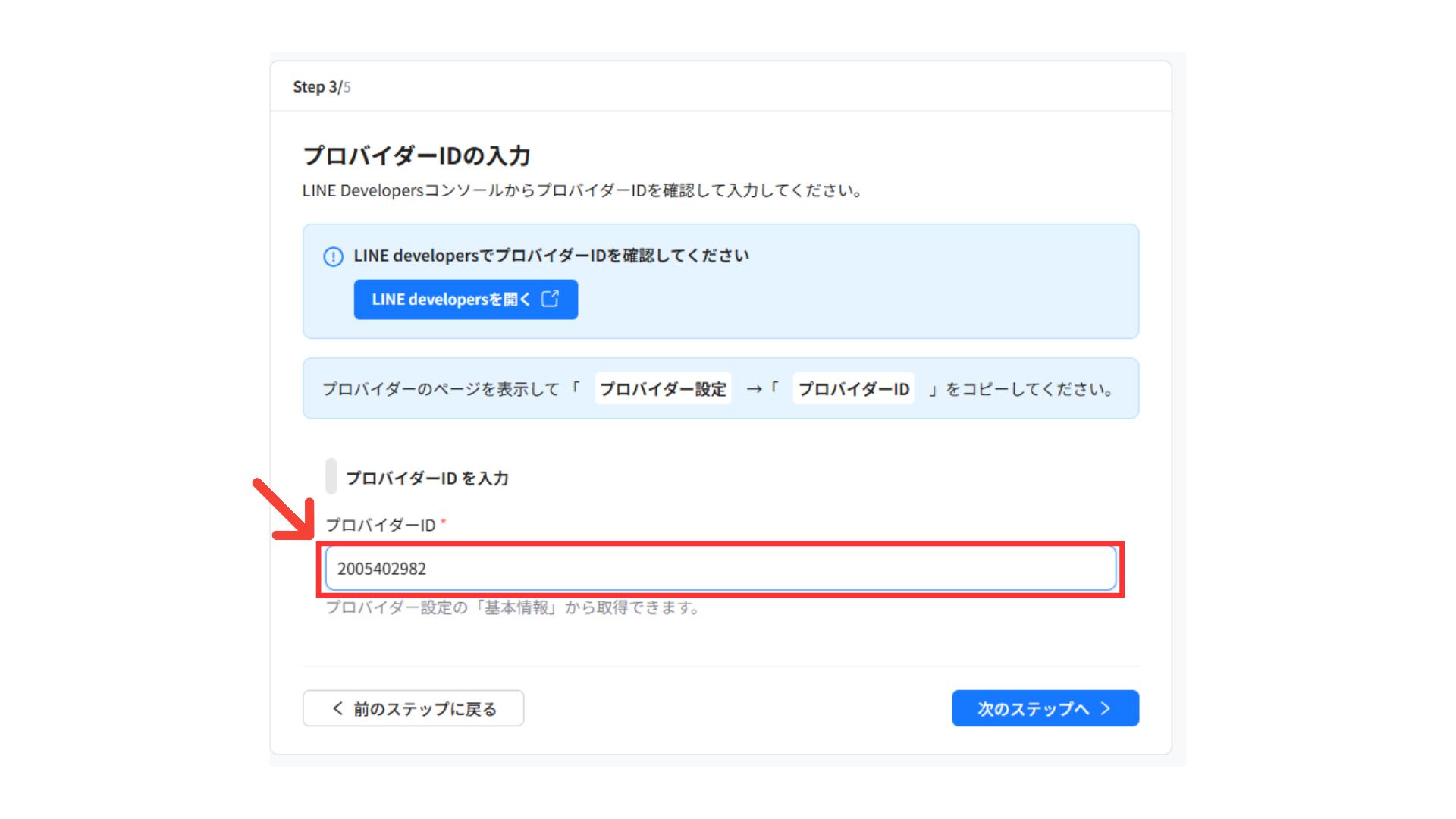Click the Step 3/5 indicator text
The height and width of the screenshot is (819, 1456).
[x=322, y=86]
